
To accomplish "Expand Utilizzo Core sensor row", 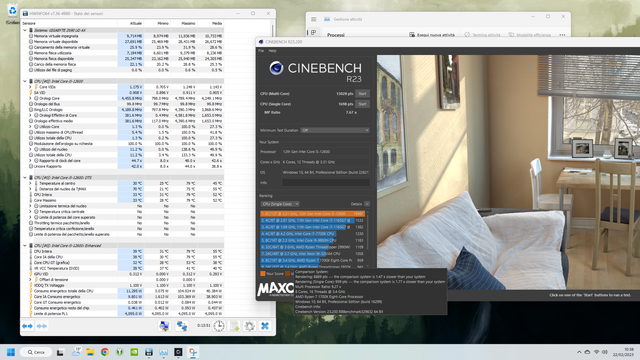I will 30,127.
